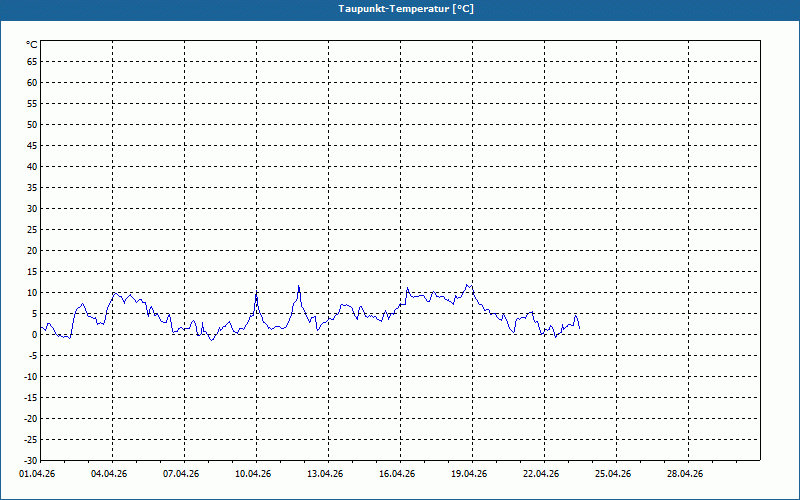Screen dimensions: 800x500
Task: Click the -15 value on the y-axis
Action: [30, 397]
